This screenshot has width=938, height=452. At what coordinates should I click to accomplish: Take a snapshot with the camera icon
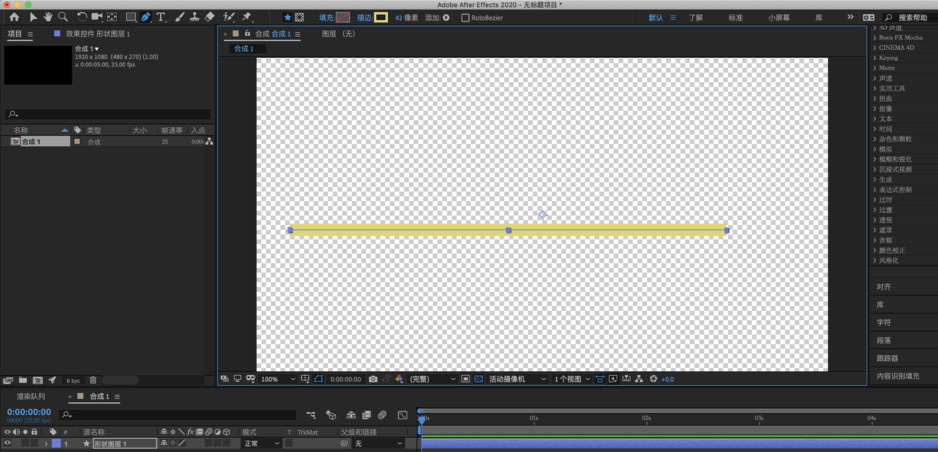point(373,379)
